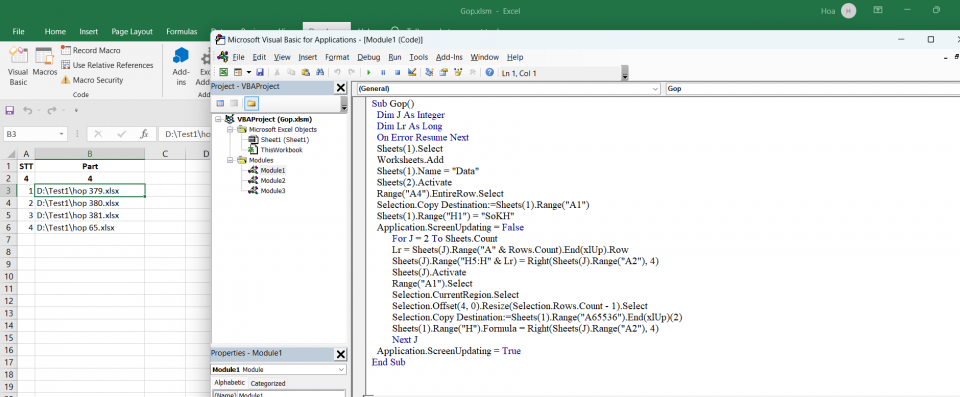Click View Code icon in Project pane
This screenshot has height=397, width=960.
(220, 103)
